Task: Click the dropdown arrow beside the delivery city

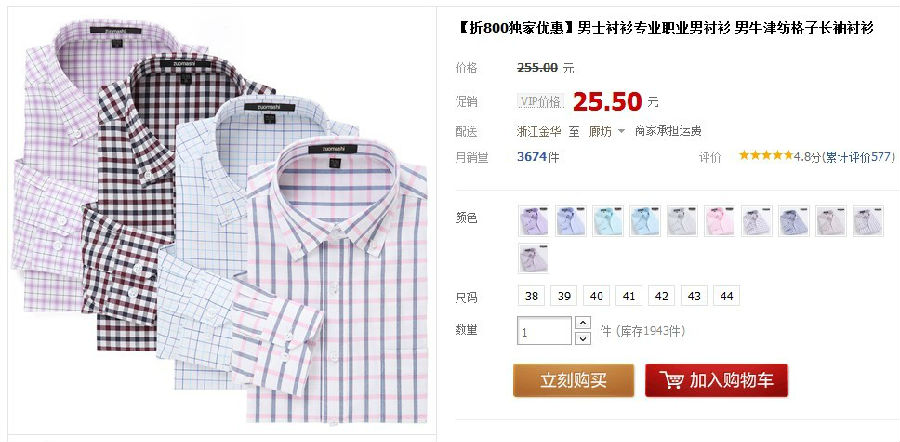Action: tap(621, 131)
